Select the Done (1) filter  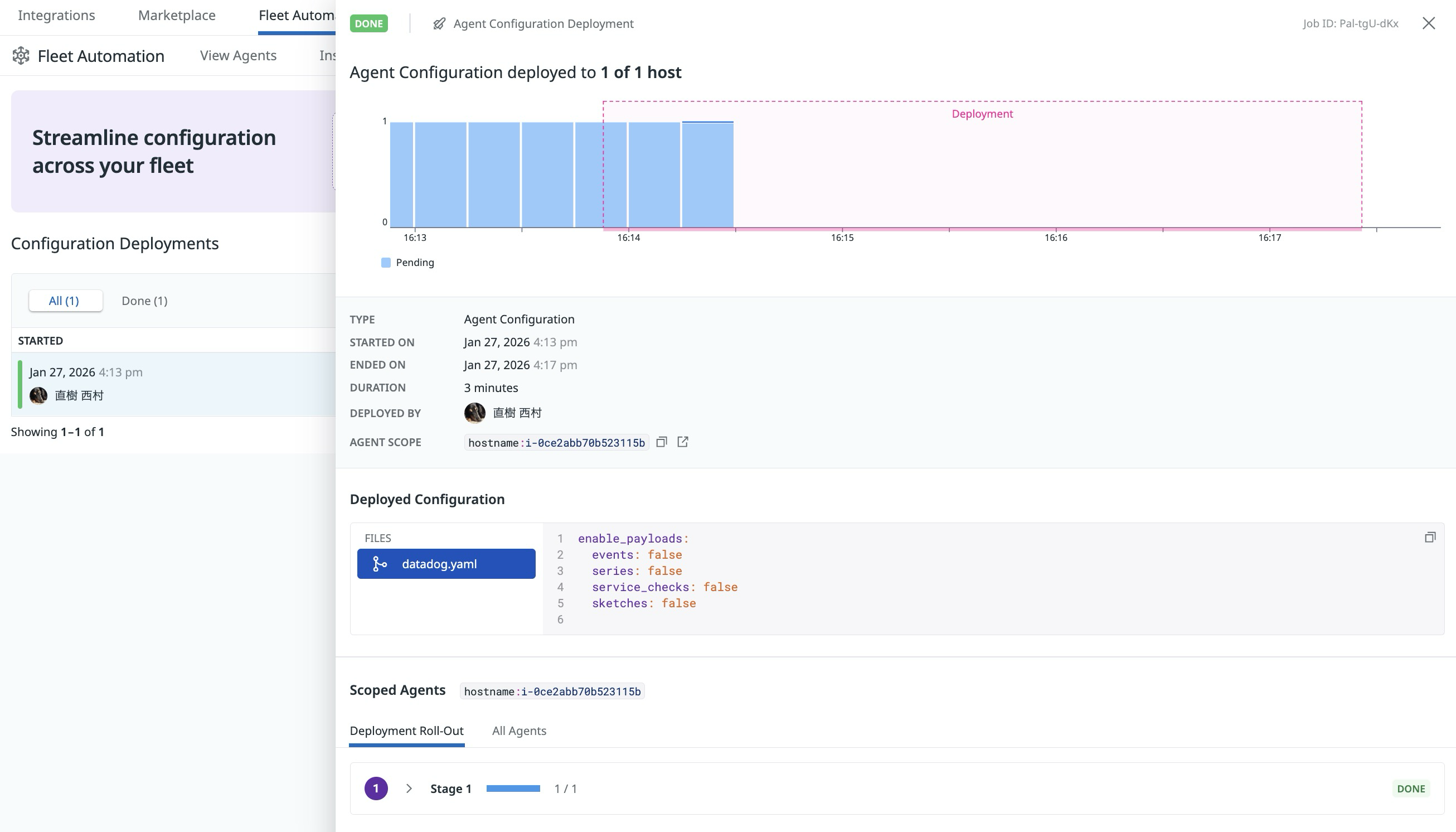[x=144, y=300]
